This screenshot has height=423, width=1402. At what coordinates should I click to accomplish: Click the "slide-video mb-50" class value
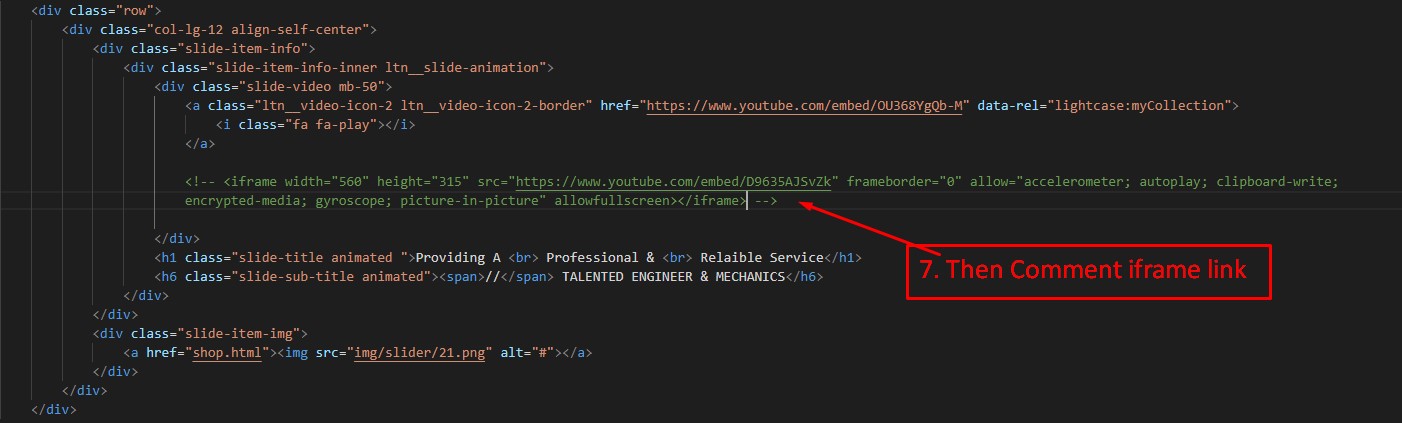point(298,86)
